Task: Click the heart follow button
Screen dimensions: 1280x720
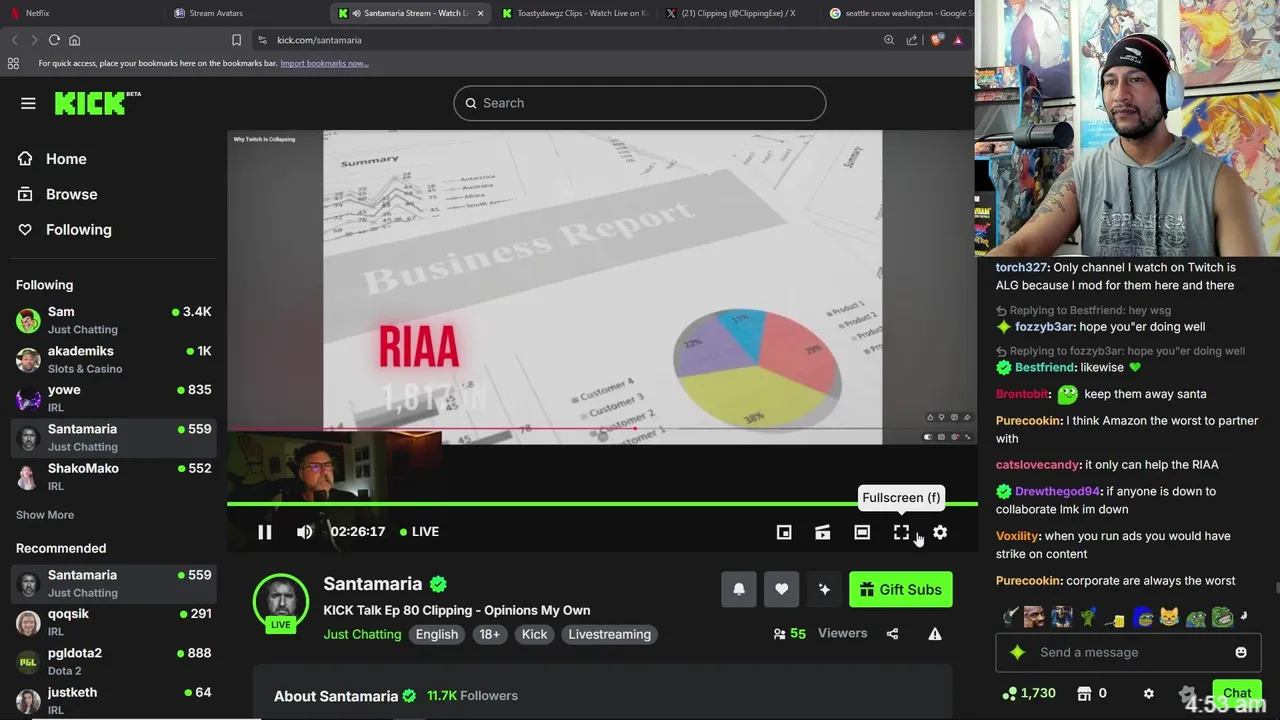Action: point(781,589)
